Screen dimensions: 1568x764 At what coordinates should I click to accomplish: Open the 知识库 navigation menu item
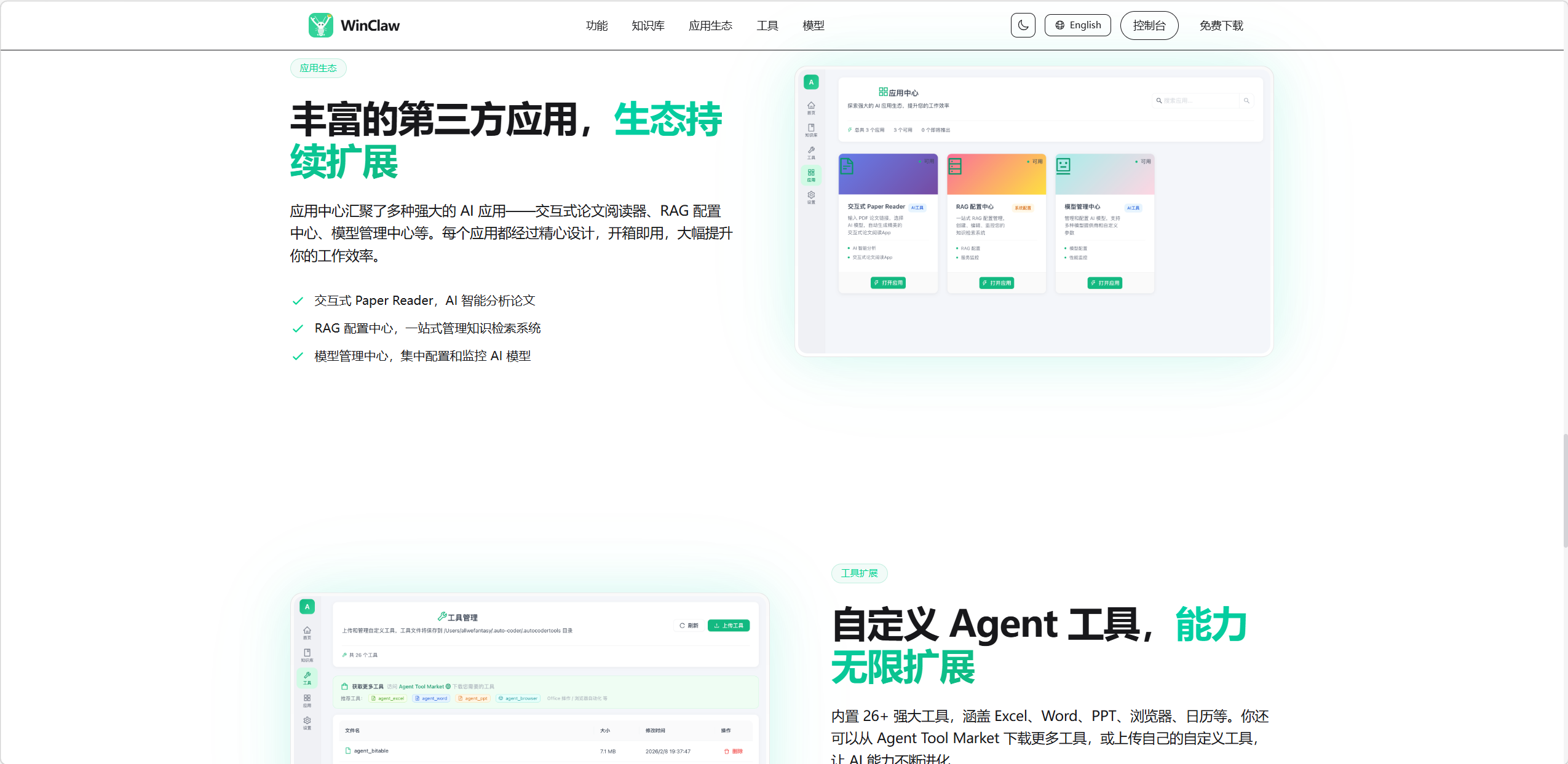point(648,25)
